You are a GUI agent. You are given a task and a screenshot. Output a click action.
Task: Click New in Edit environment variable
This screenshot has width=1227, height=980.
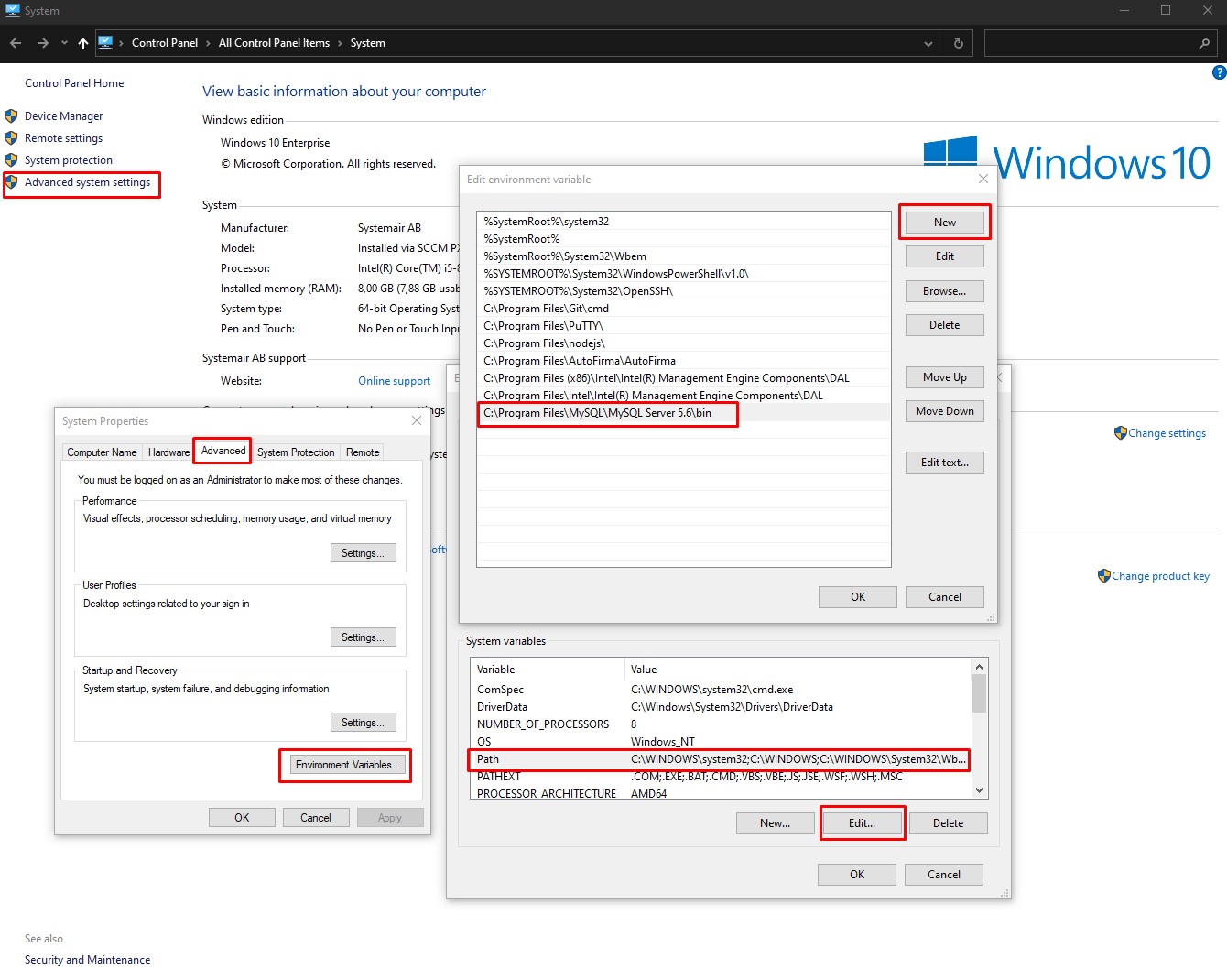pos(945,223)
